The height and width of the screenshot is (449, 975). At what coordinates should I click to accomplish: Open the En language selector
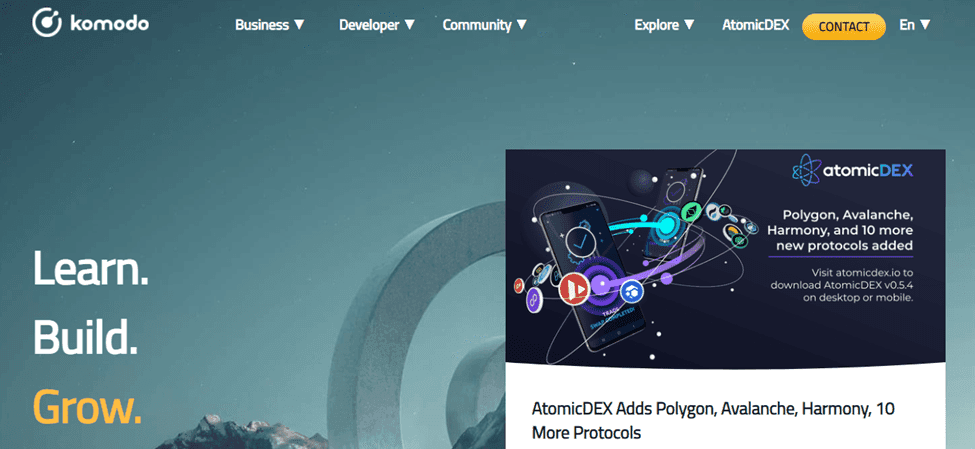[915, 25]
